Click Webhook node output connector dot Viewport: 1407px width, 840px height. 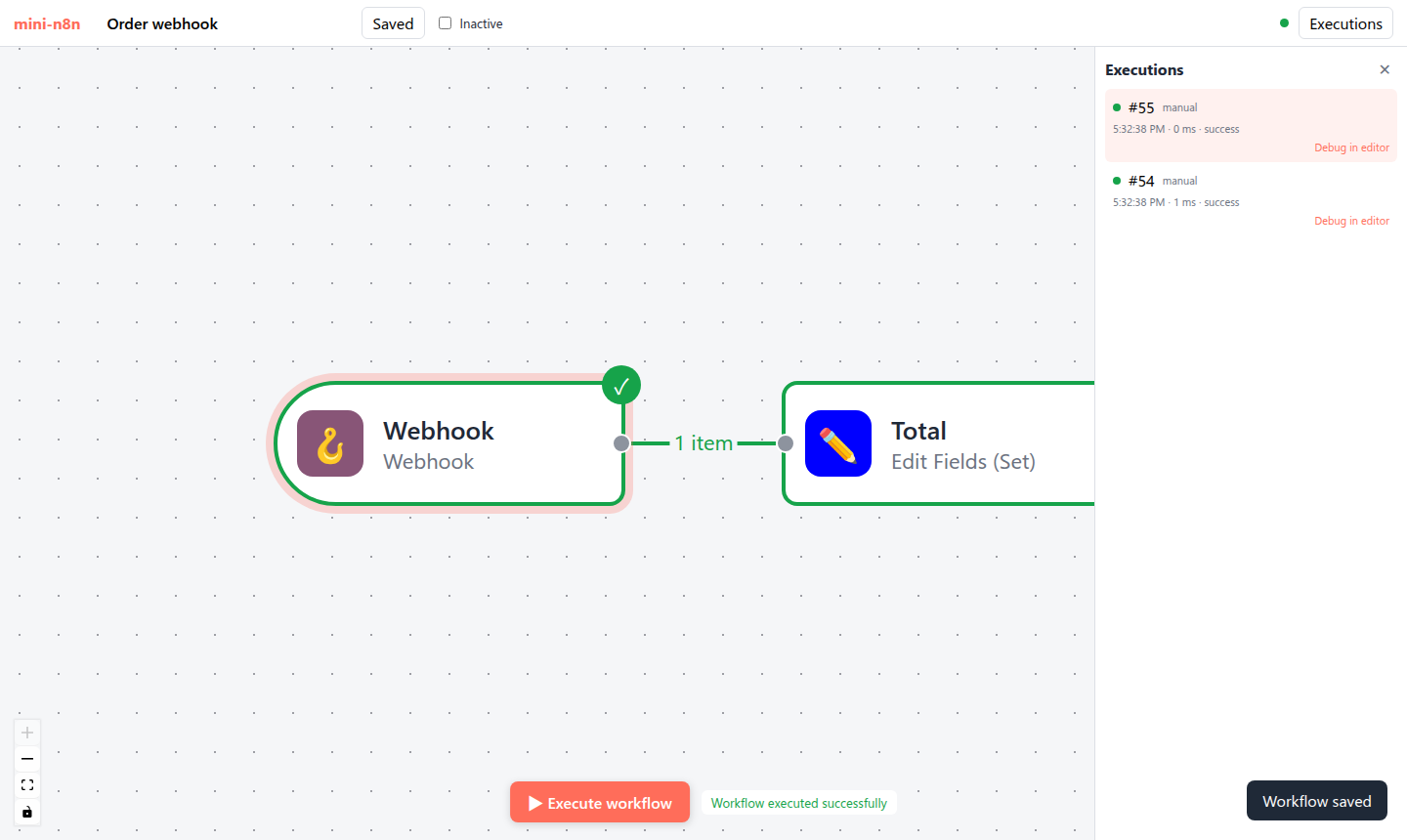pos(621,443)
